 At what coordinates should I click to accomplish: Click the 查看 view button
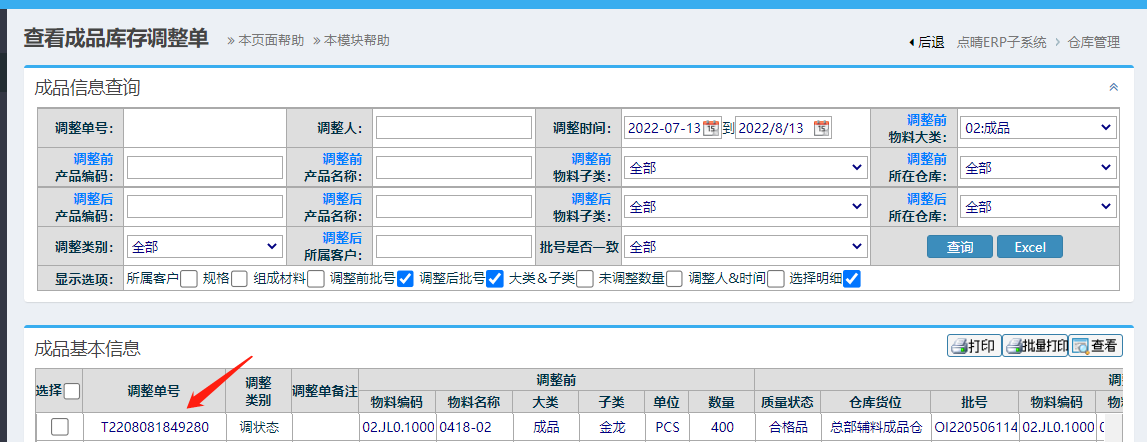pyautogui.click(x=1096, y=347)
